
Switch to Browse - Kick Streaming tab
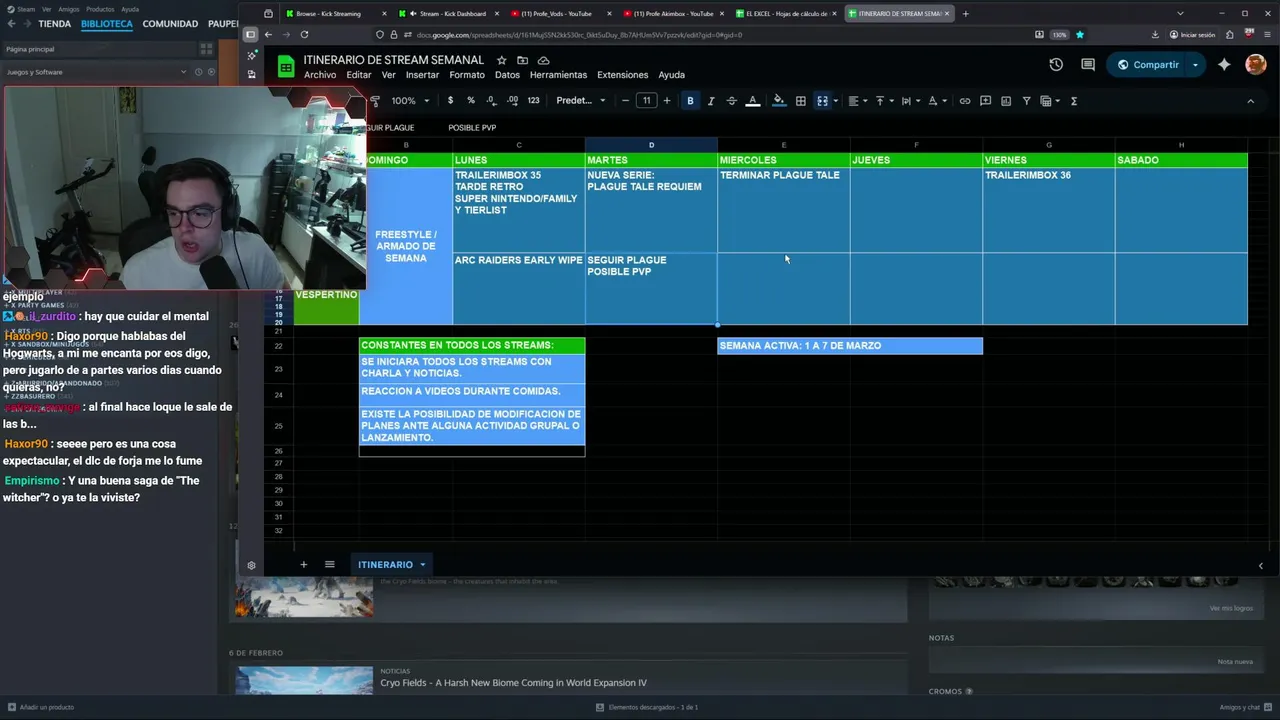(328, 14)
